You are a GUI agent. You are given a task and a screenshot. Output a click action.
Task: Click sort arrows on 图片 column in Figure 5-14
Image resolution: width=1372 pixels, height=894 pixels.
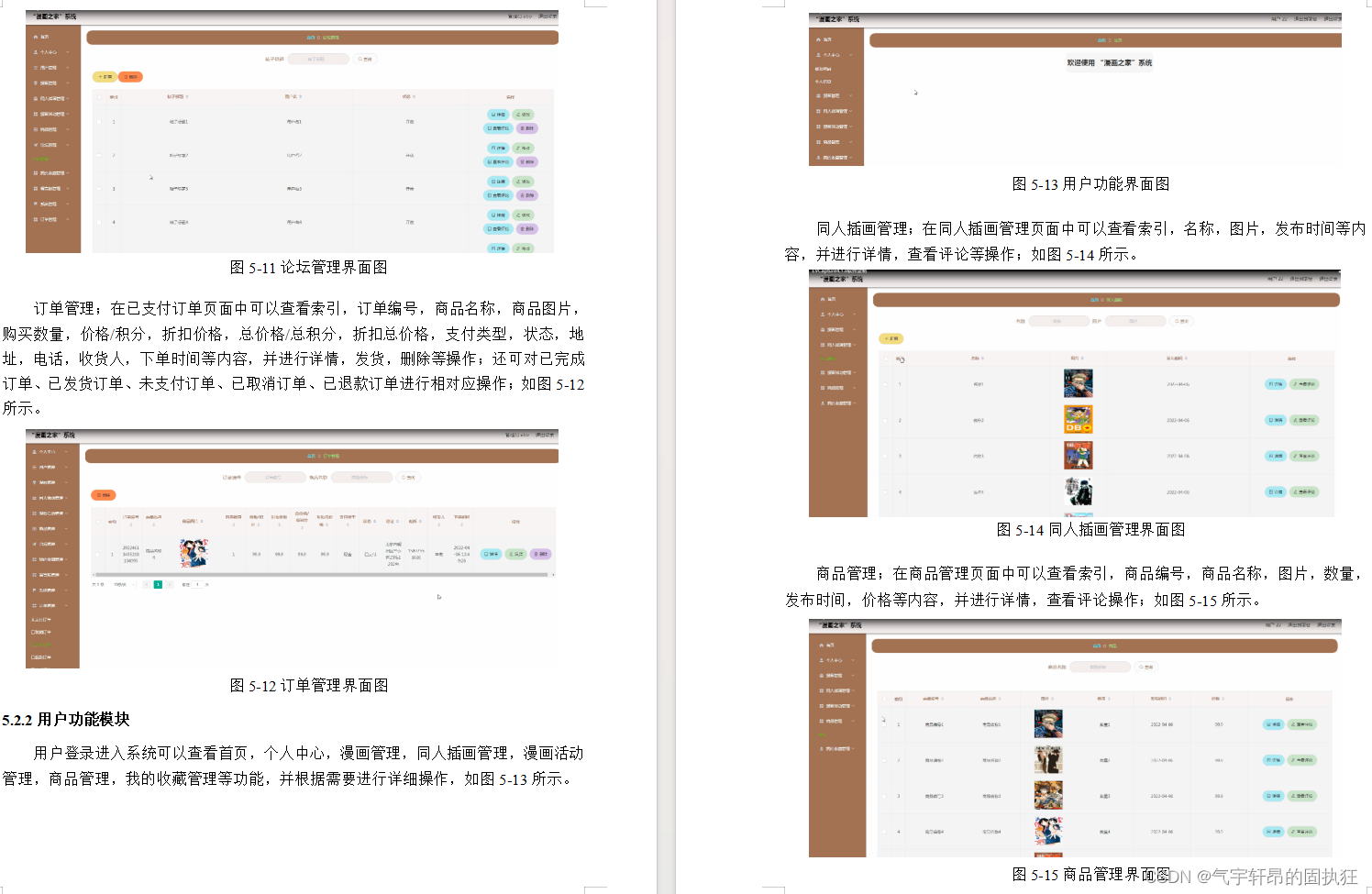click(1082, 359)
